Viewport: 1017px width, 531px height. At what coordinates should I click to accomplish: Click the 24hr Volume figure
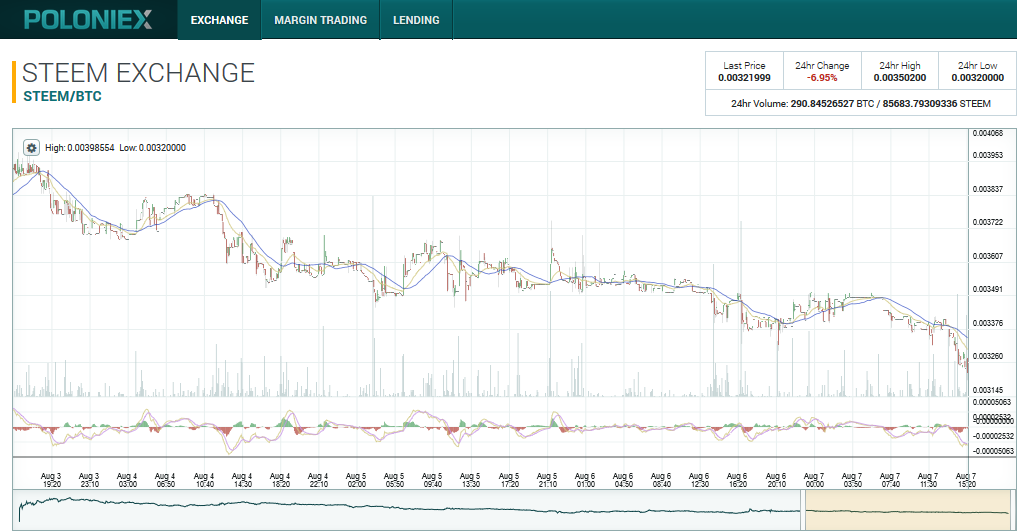coord(861,104)
